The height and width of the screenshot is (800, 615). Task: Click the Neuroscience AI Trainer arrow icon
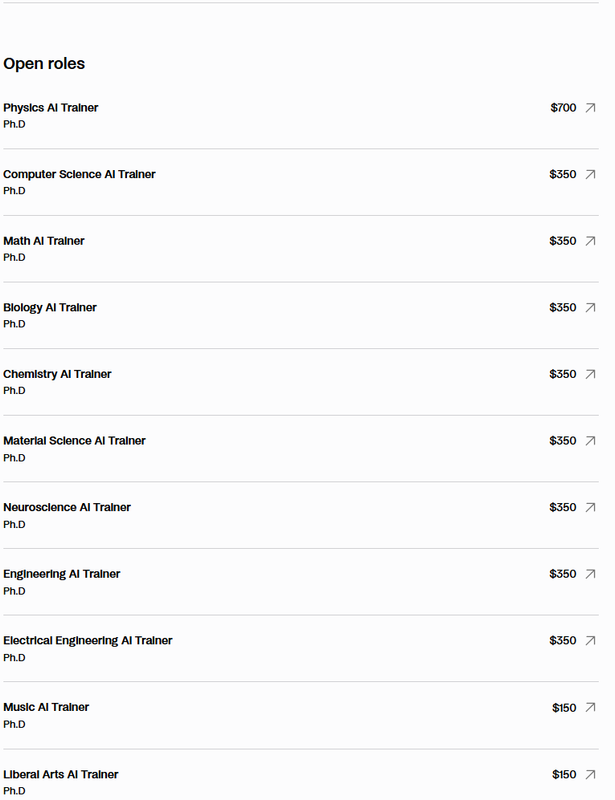click(590, 507)
